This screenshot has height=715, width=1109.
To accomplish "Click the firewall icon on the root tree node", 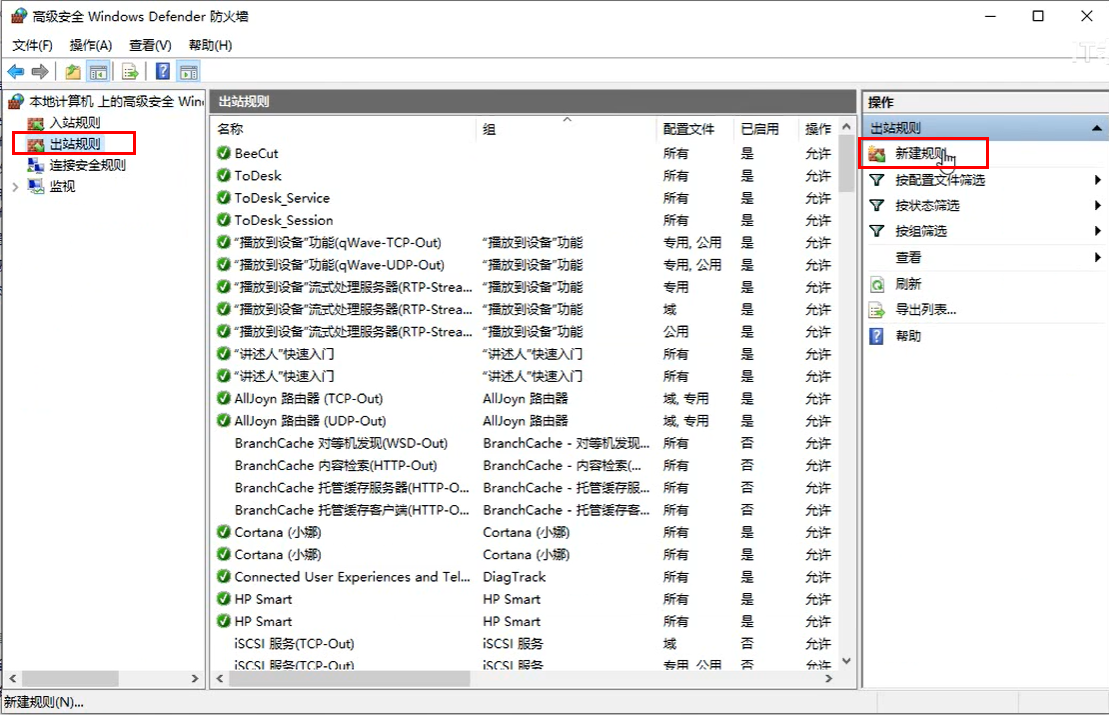I will [x=14, y=100].
